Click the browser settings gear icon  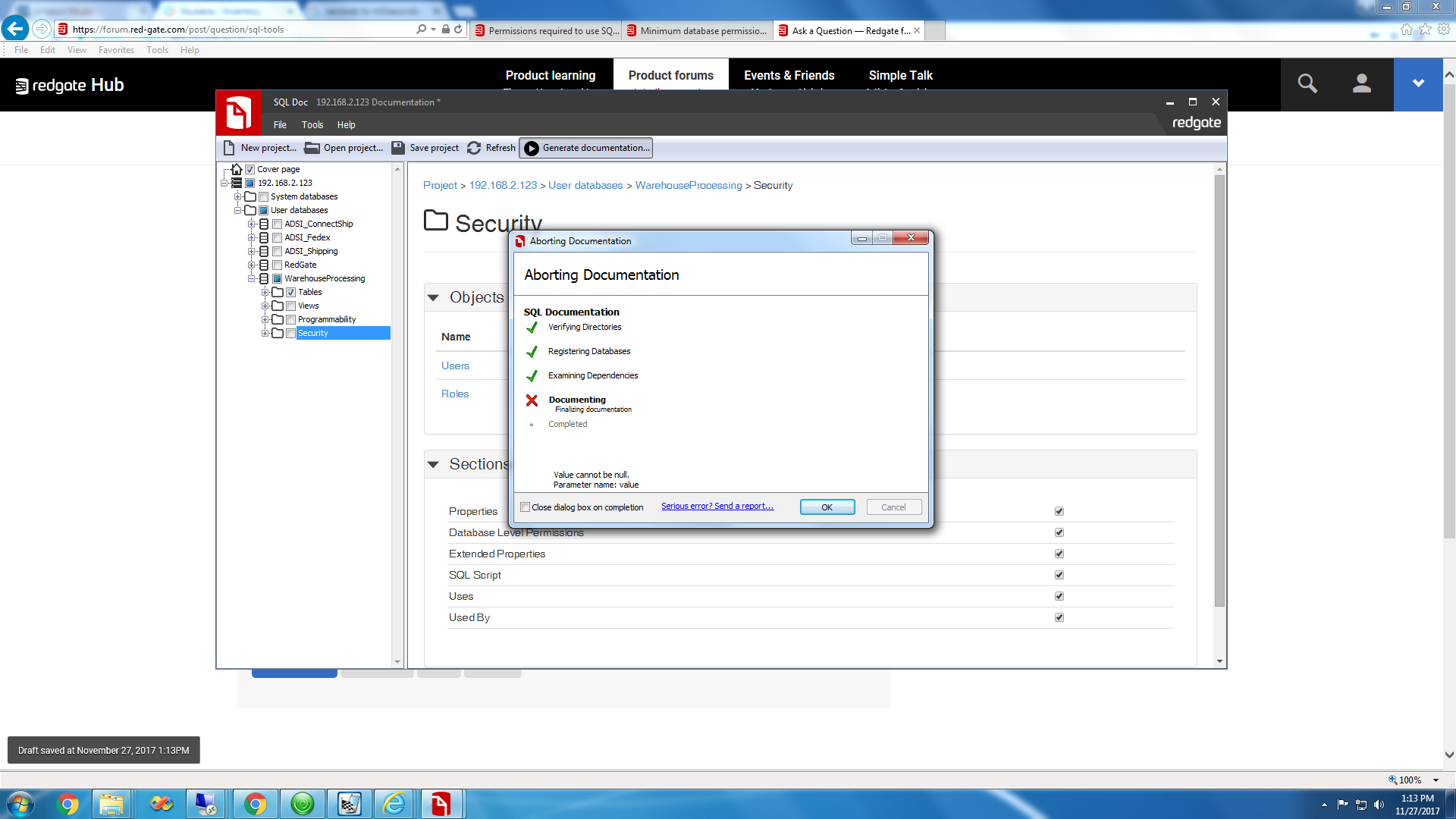coord(1444,29)
